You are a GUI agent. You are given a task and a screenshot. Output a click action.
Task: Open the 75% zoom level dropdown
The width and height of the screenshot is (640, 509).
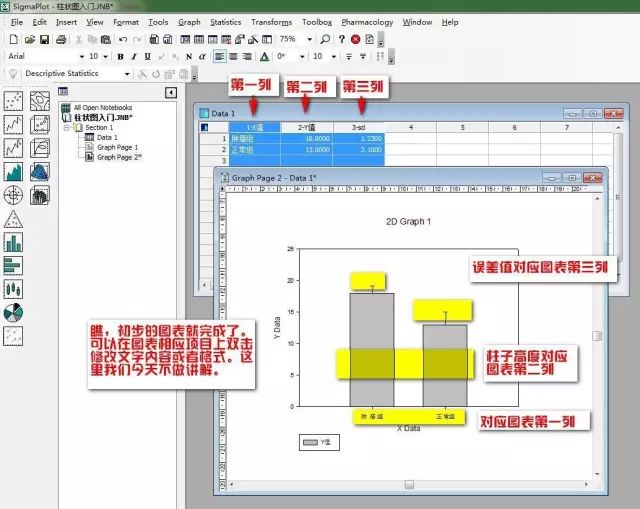click(x=309, y=39)
